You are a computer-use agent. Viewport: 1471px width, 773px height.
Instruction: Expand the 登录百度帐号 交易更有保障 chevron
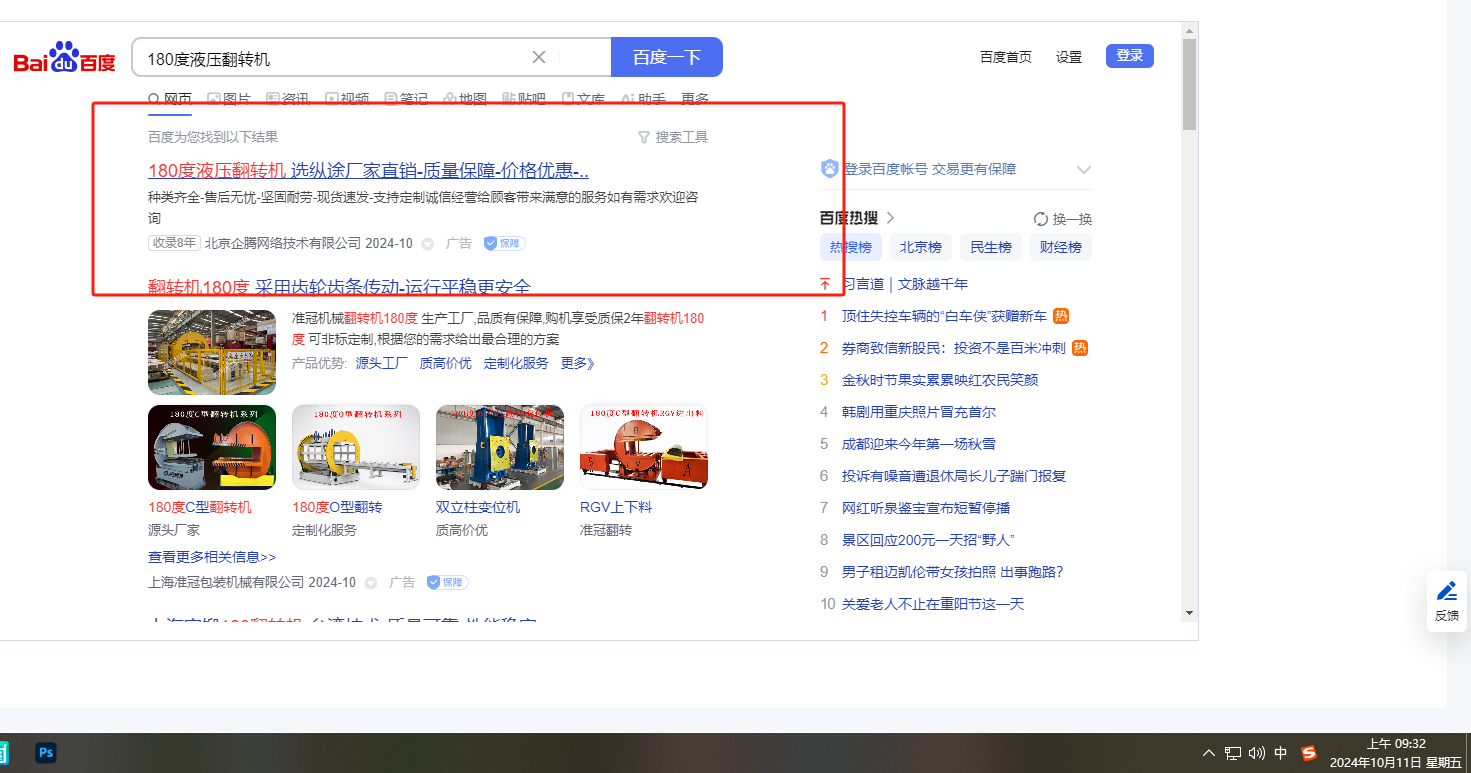1084,170
